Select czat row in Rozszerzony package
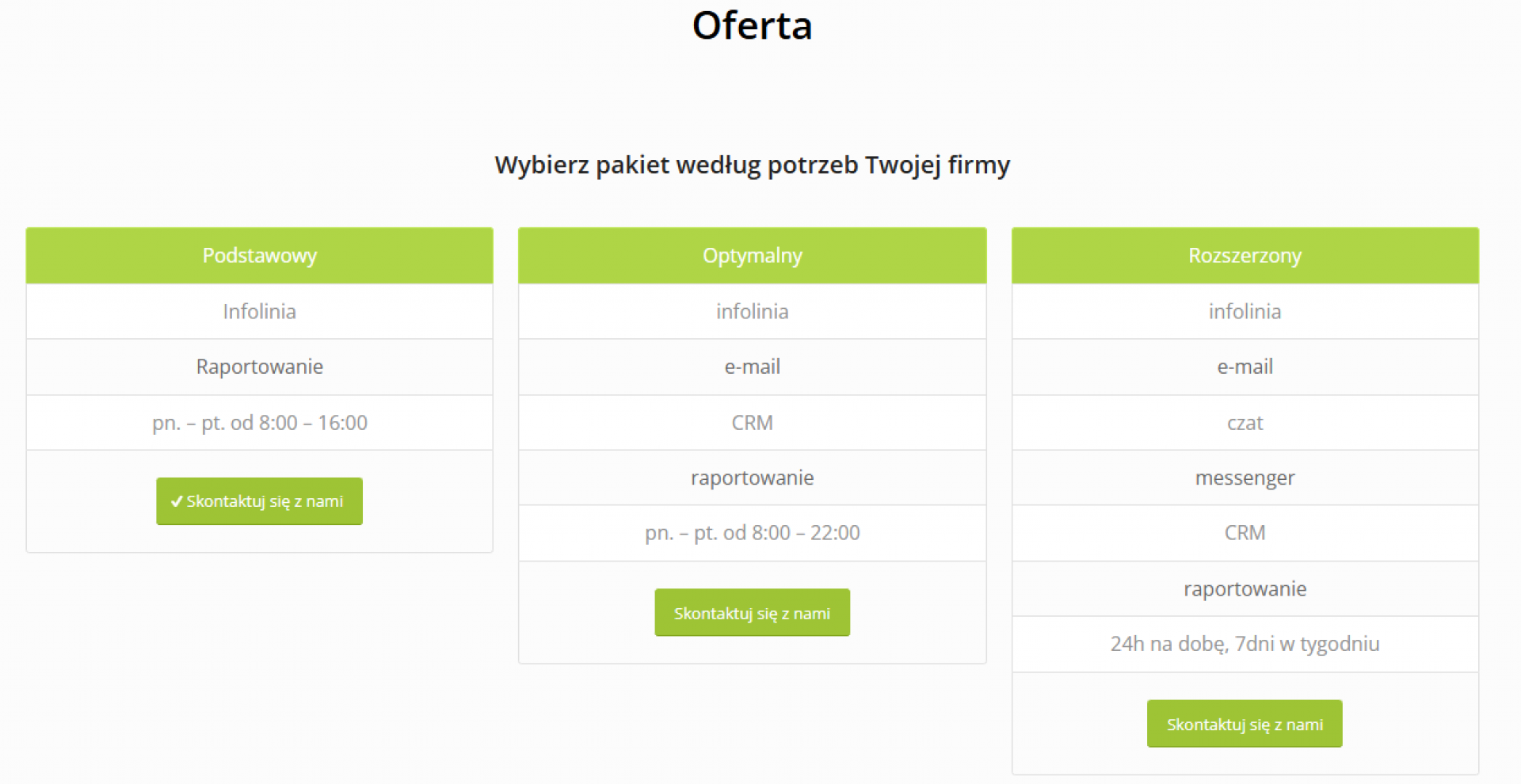Image resolution: width=1521 pixels, height=784 pixels. pos(1245,422)
